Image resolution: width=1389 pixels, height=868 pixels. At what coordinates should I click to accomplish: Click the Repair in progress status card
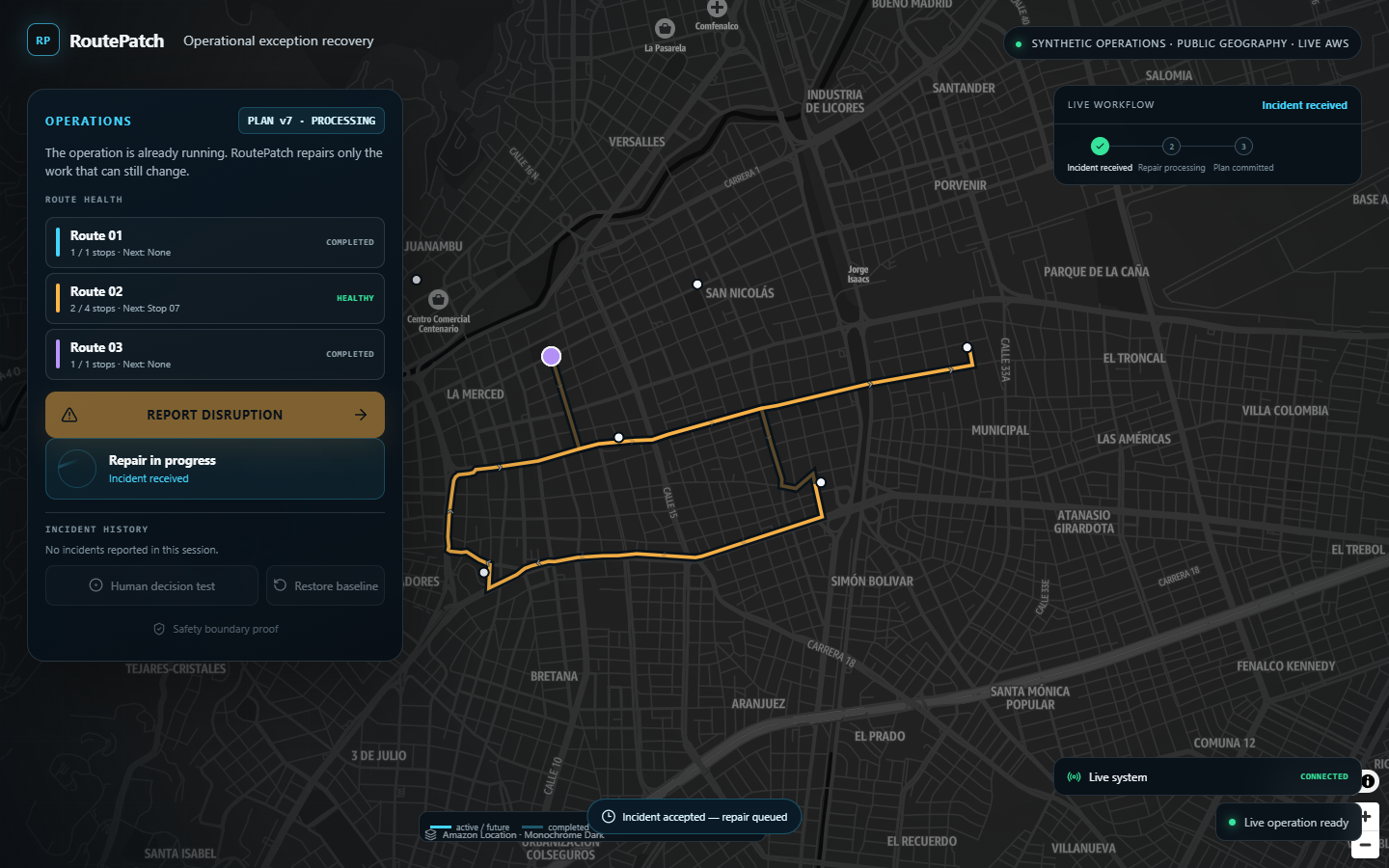click(x=215, y=469)
